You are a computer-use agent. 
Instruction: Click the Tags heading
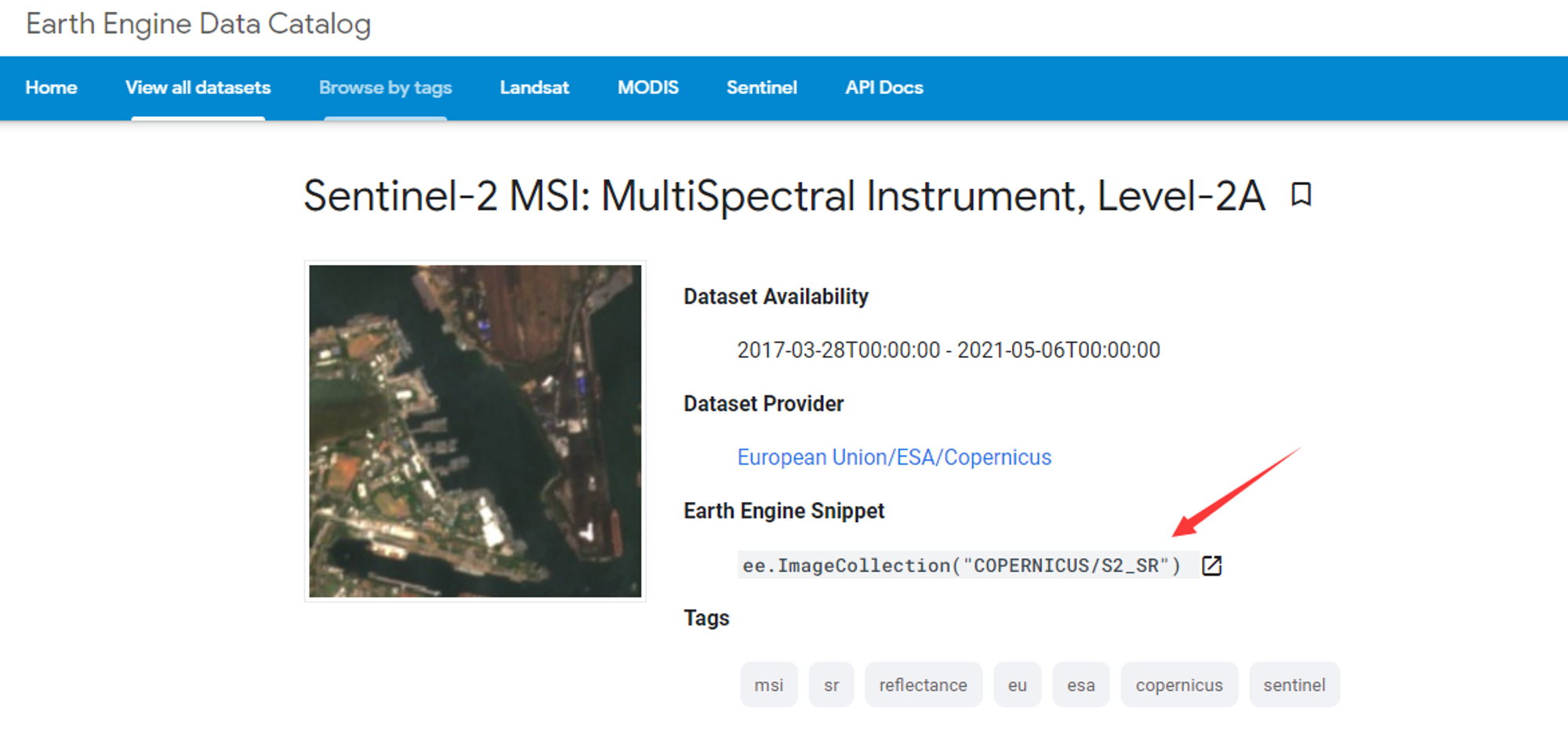click(706, 618)
